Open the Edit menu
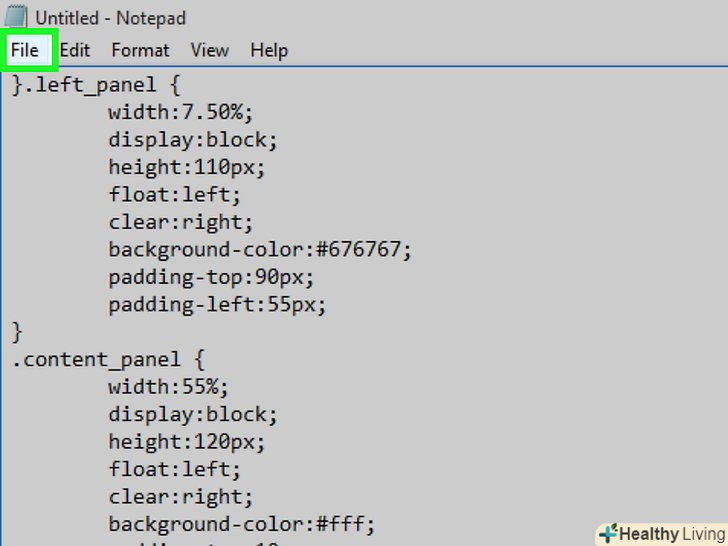The image size is (728, 546). 75,50
